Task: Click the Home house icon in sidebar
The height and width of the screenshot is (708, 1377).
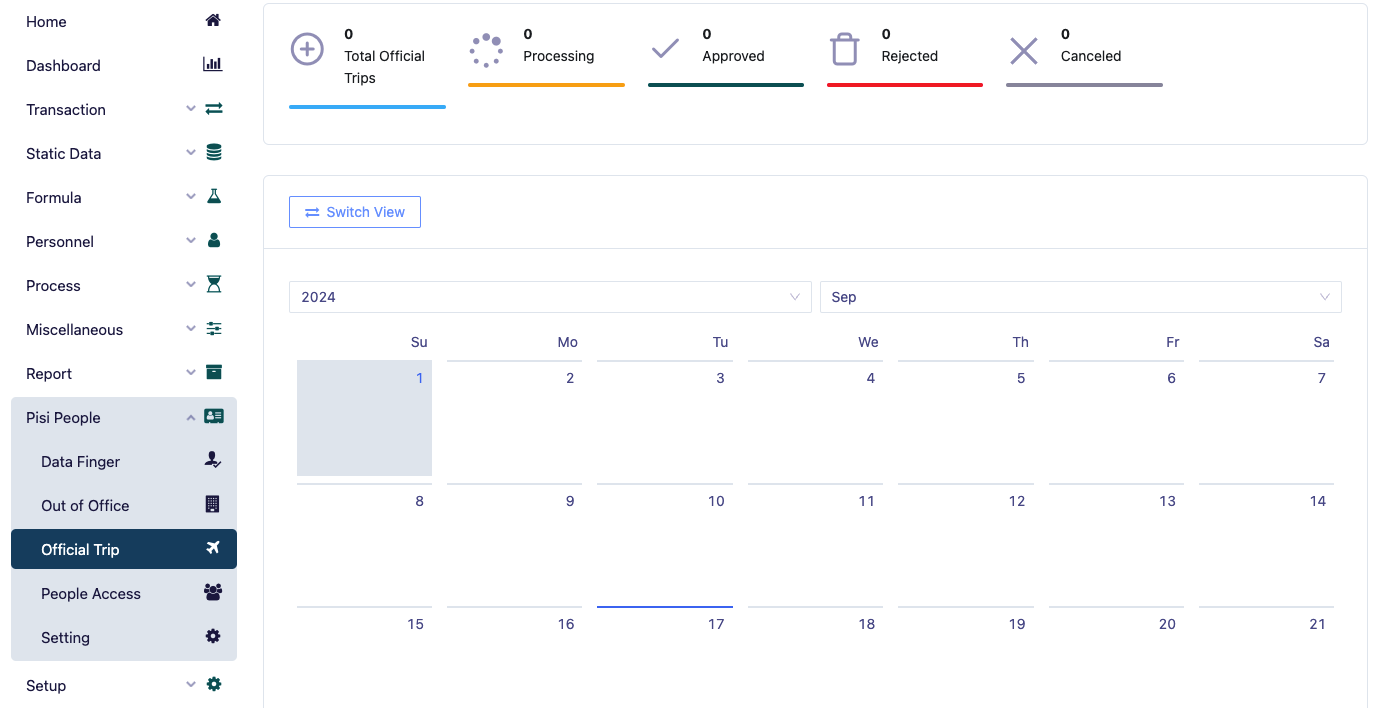Action: coord(213,21)
